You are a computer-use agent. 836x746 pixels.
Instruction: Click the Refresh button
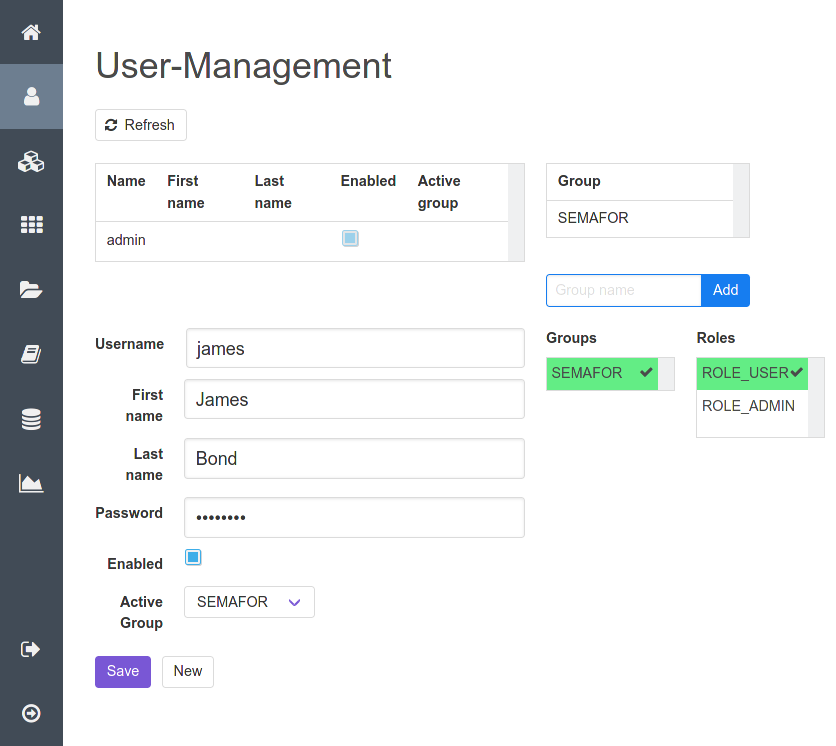[x=141, y=125]
